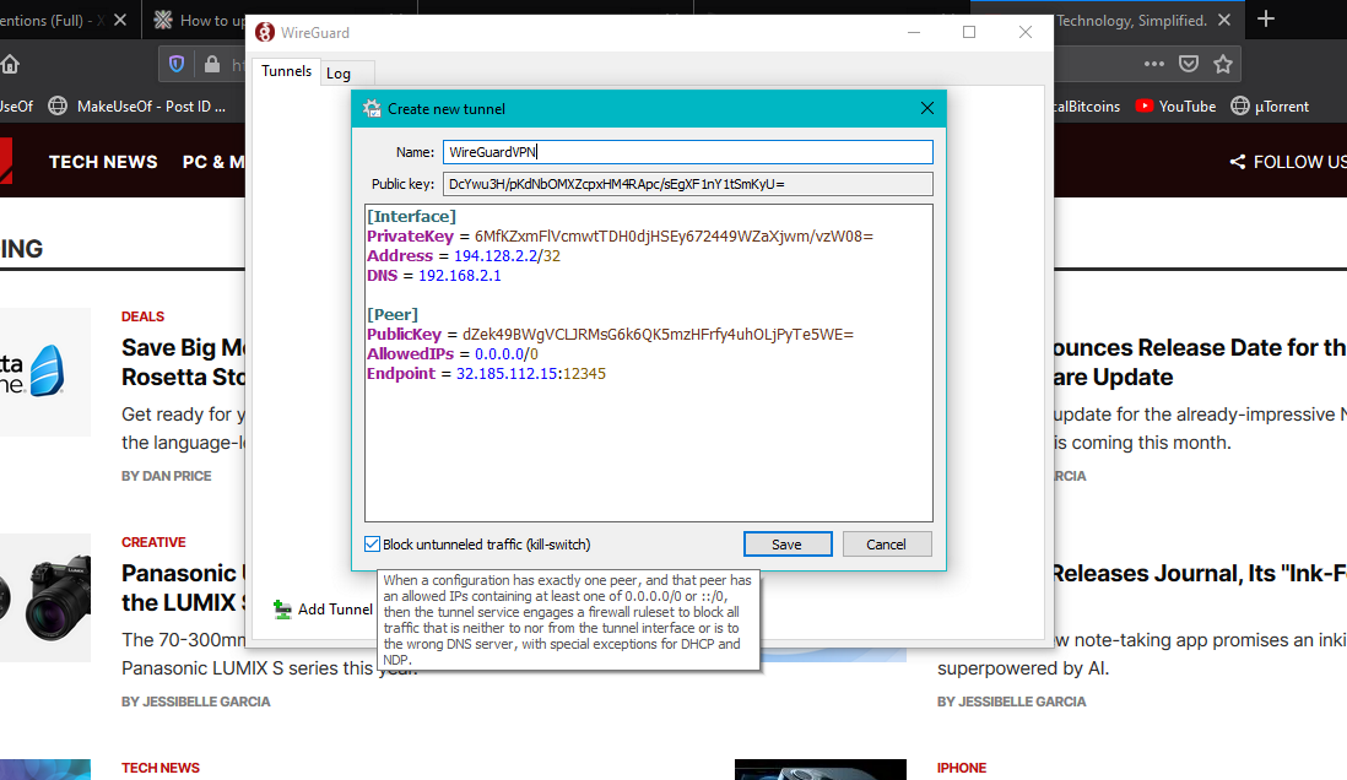Screen dimensions: 1347x780
Task: Click the Firefox tracking protection shield icon
Action: point(177,64)
